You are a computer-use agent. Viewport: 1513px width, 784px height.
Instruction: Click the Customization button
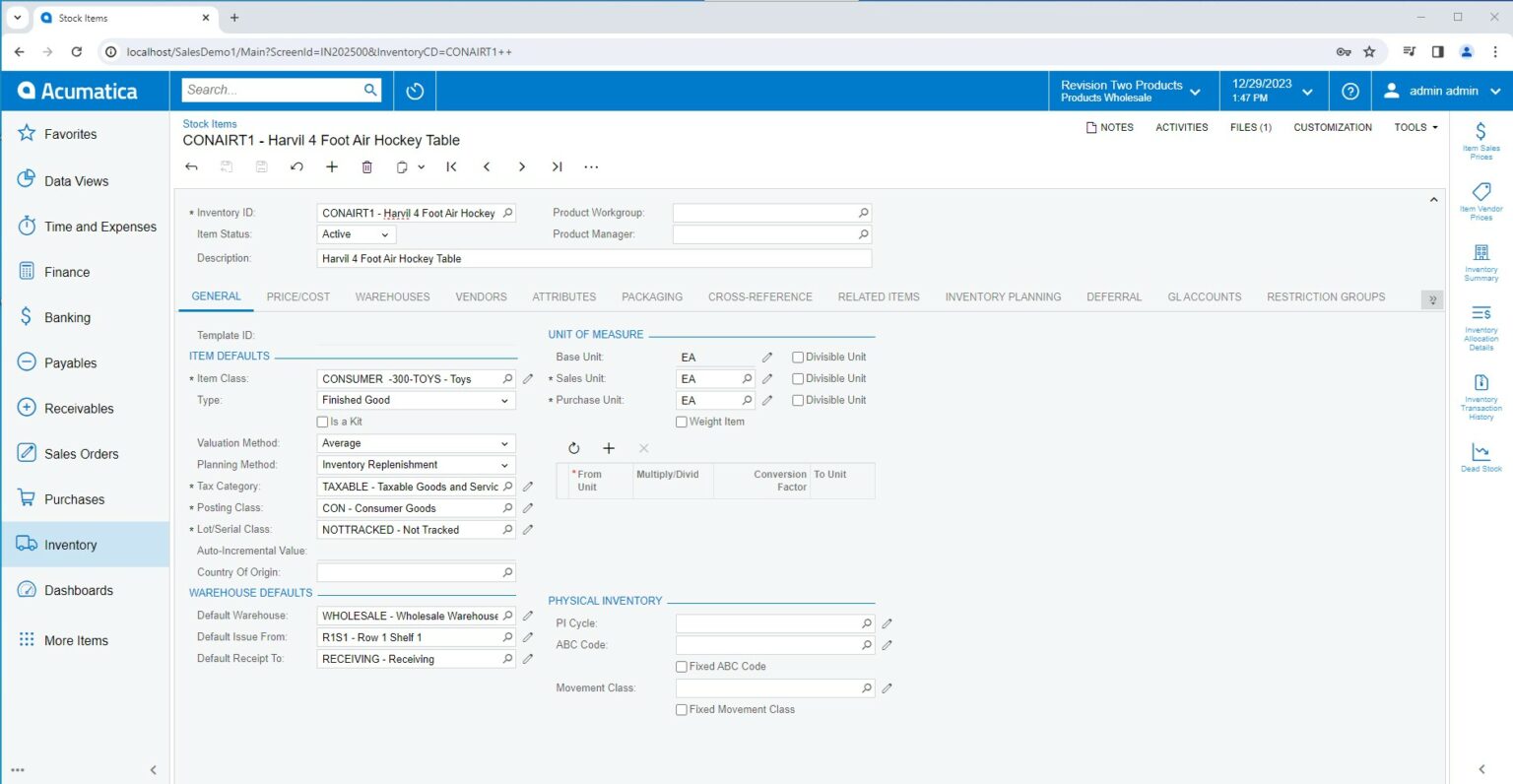[1332, 128]
